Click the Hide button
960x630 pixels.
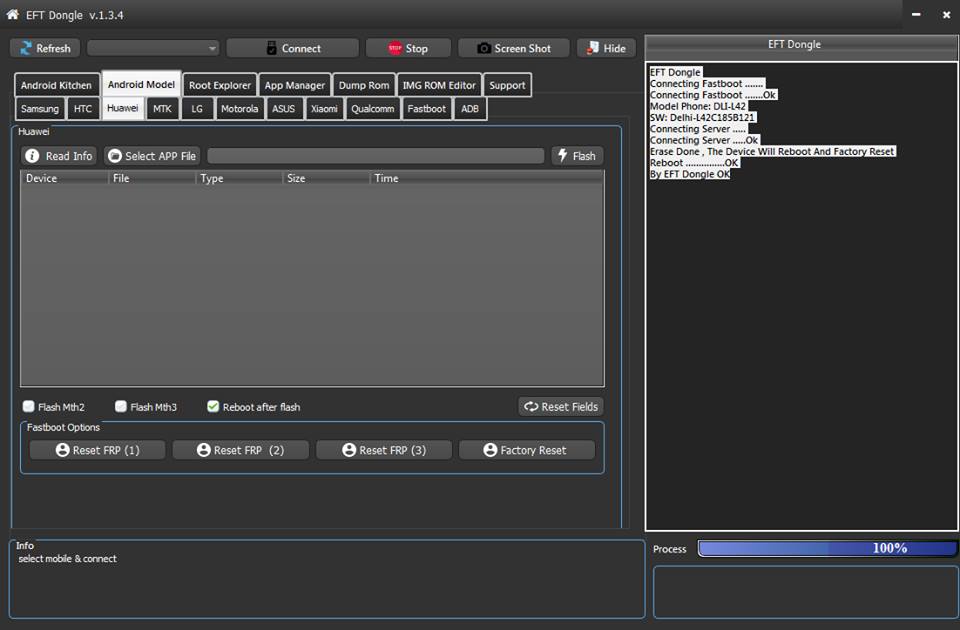coord(605,48)
